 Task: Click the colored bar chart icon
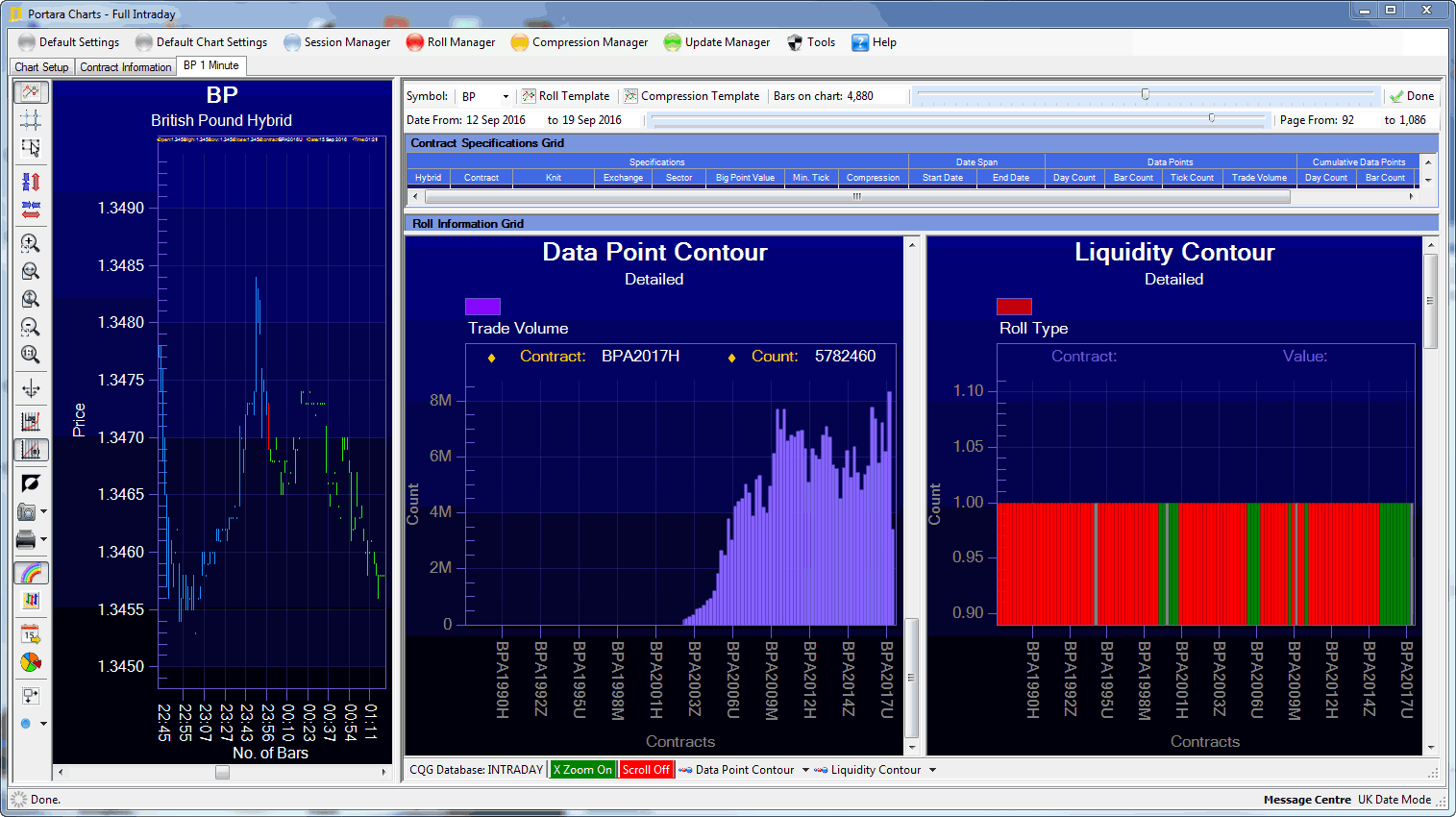click(x=31, y=601)
